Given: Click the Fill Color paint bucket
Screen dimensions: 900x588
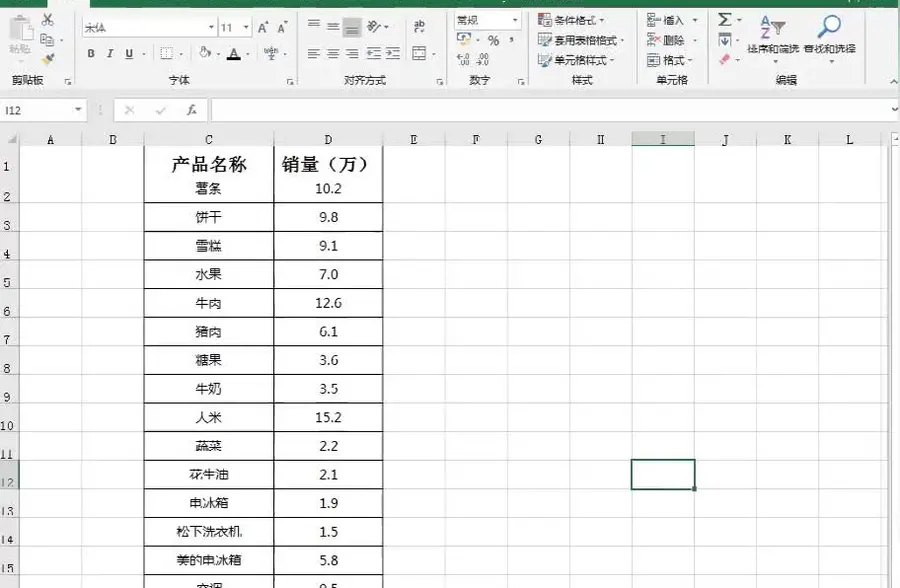Looking at the screenshot, I should click(205, 53).
